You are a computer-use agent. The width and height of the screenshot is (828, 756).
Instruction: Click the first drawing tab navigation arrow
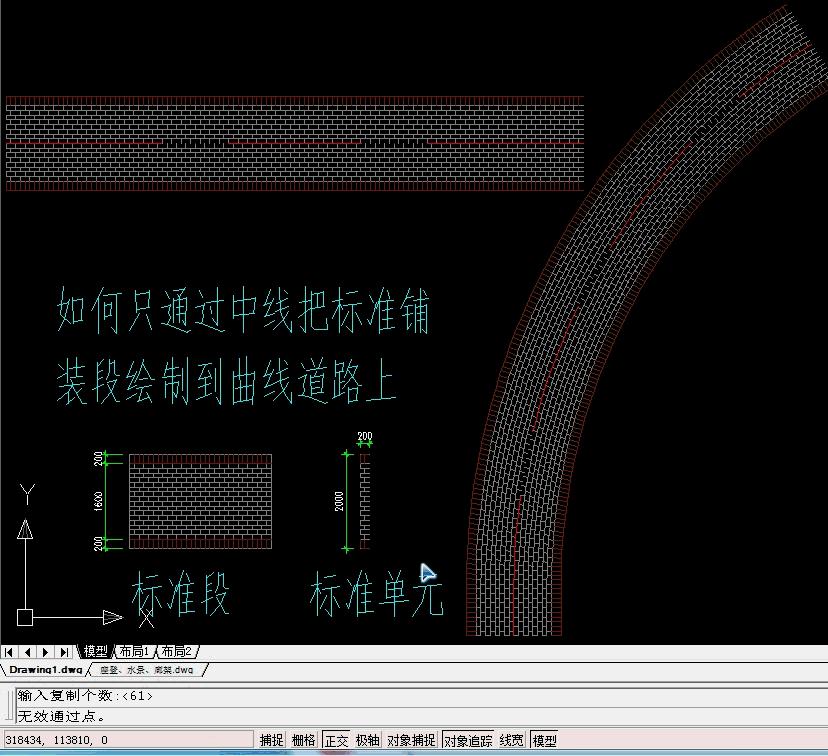coord(8,650)
